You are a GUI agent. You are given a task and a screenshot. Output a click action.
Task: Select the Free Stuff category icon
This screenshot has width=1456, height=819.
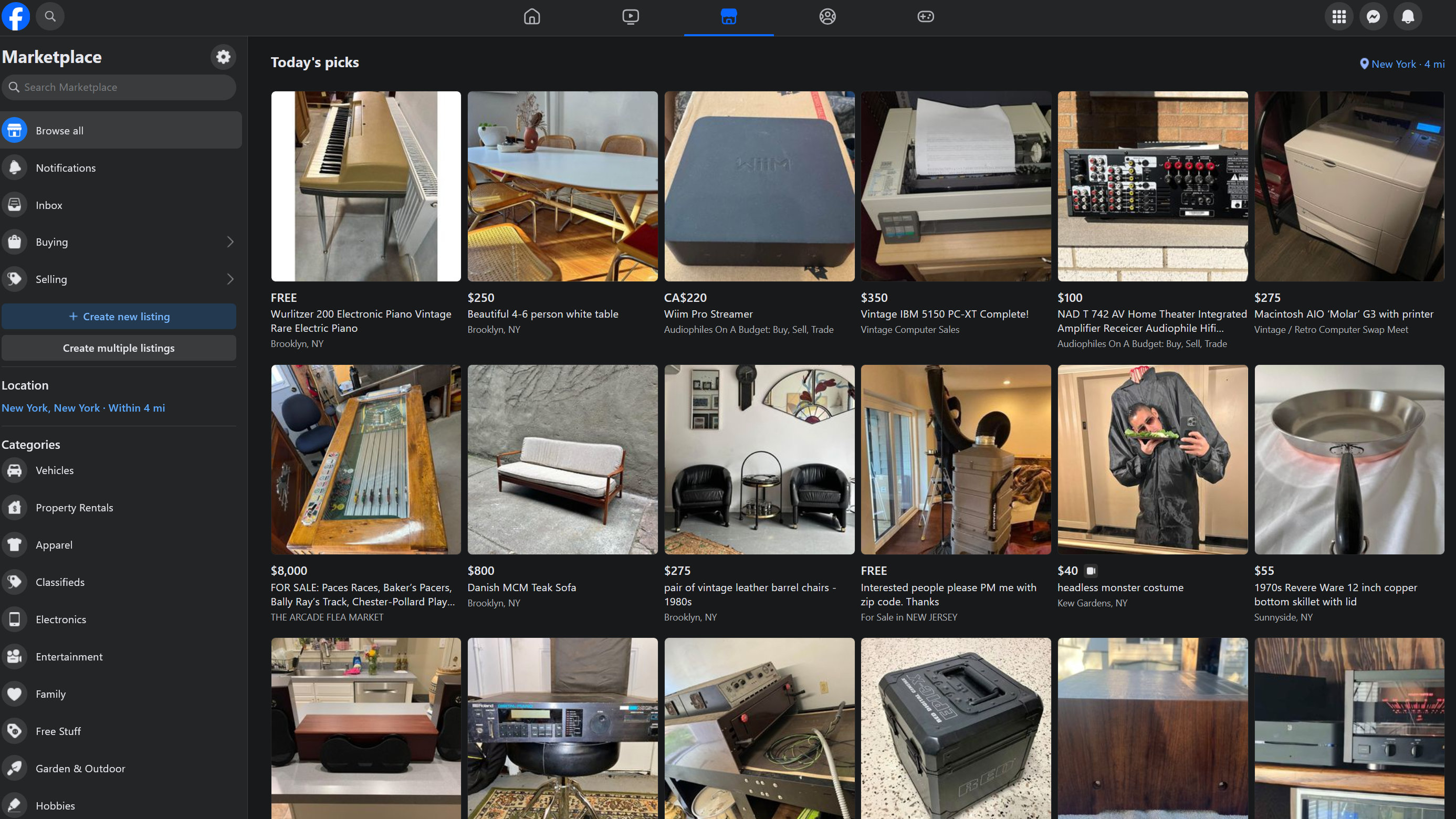[15, 731]
